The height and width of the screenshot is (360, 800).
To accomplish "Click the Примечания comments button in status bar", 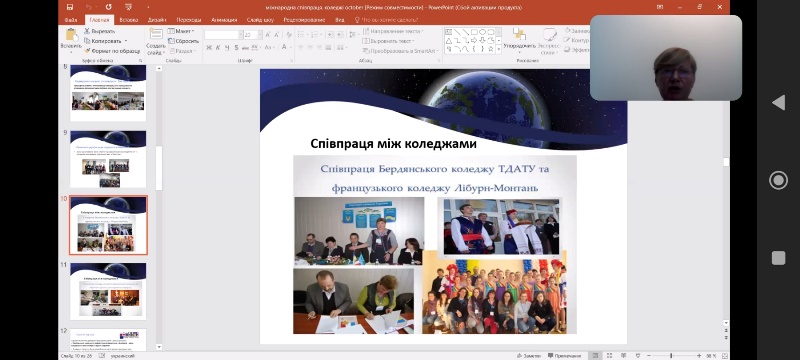I will click(x=564, y=355).
